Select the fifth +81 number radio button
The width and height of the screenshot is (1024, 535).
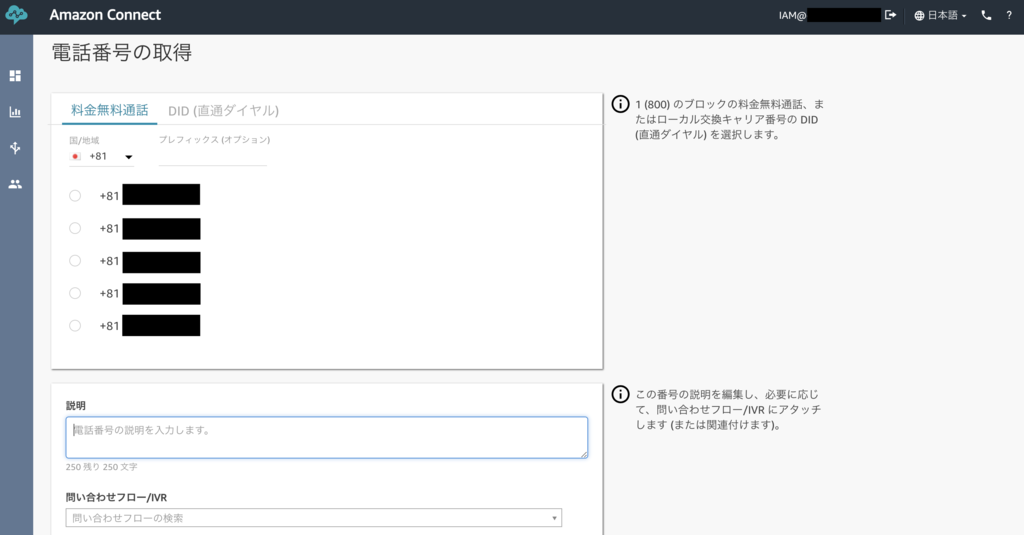[x=75, y=325]
